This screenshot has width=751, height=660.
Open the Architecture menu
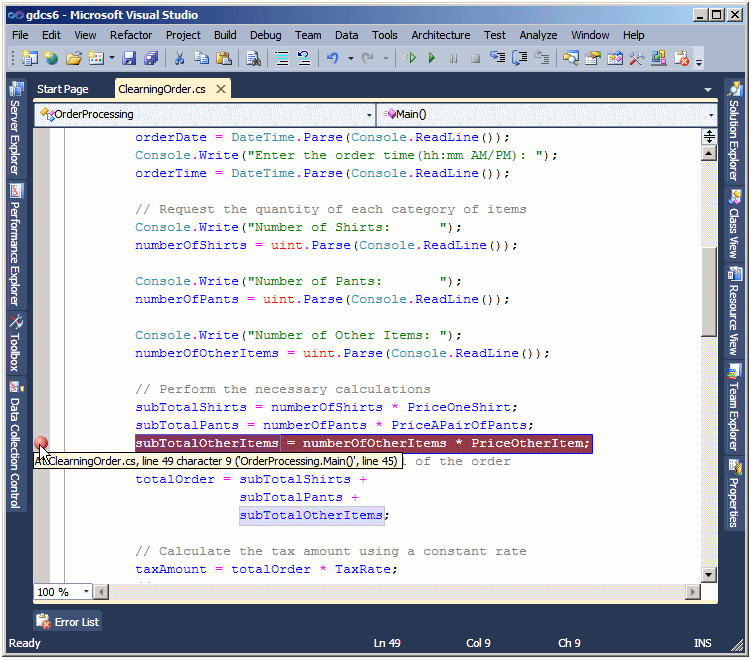pyautogui.click(x=441, y=35)
